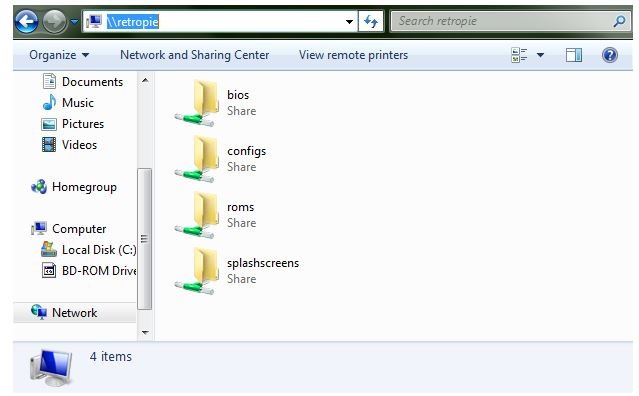Open Homegroup in the navigation pane
Viewport: 639px width, 396px height.
pyautogui.click(x=84, y=187)
